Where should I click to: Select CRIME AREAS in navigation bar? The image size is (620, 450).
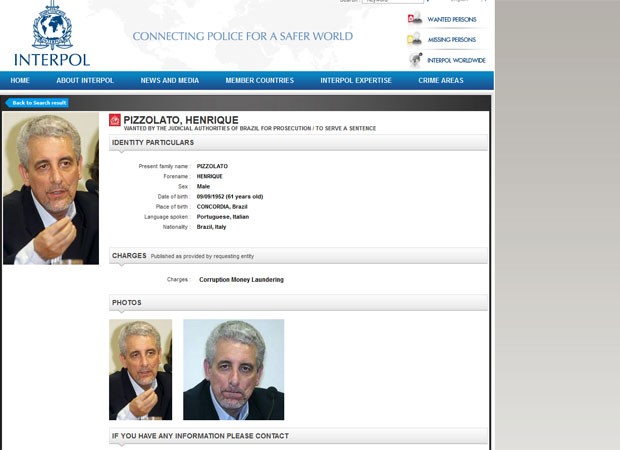[x=441, y=80]
